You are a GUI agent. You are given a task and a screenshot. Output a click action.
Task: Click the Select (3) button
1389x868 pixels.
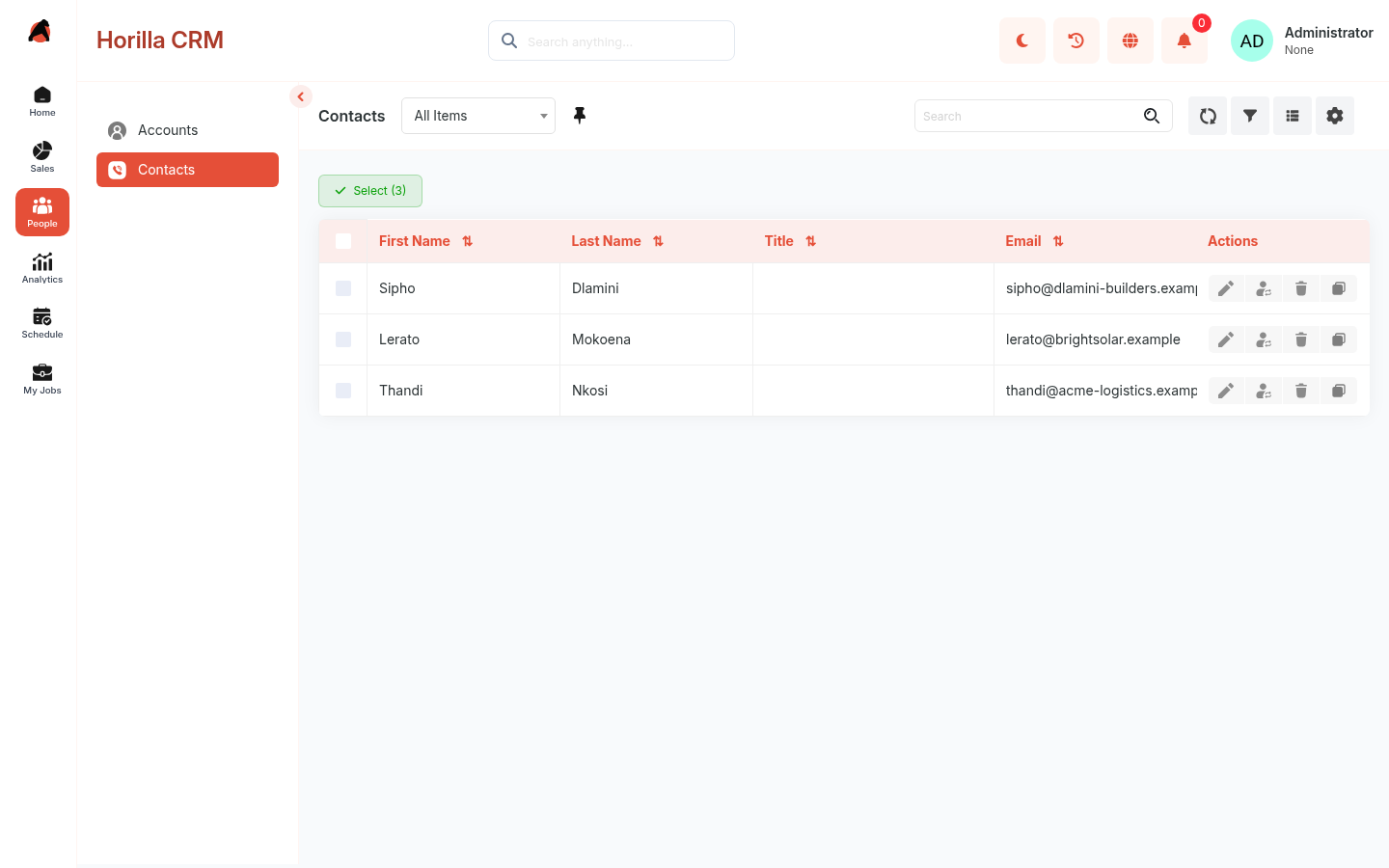[370, 191]
